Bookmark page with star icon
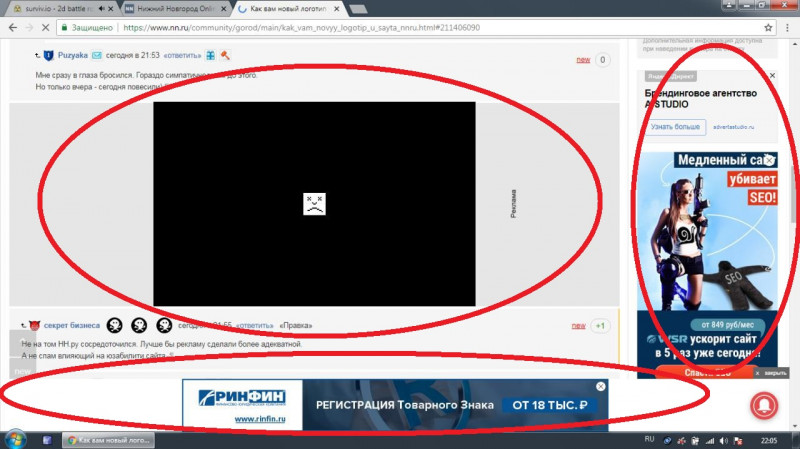 tap(768, 27)
